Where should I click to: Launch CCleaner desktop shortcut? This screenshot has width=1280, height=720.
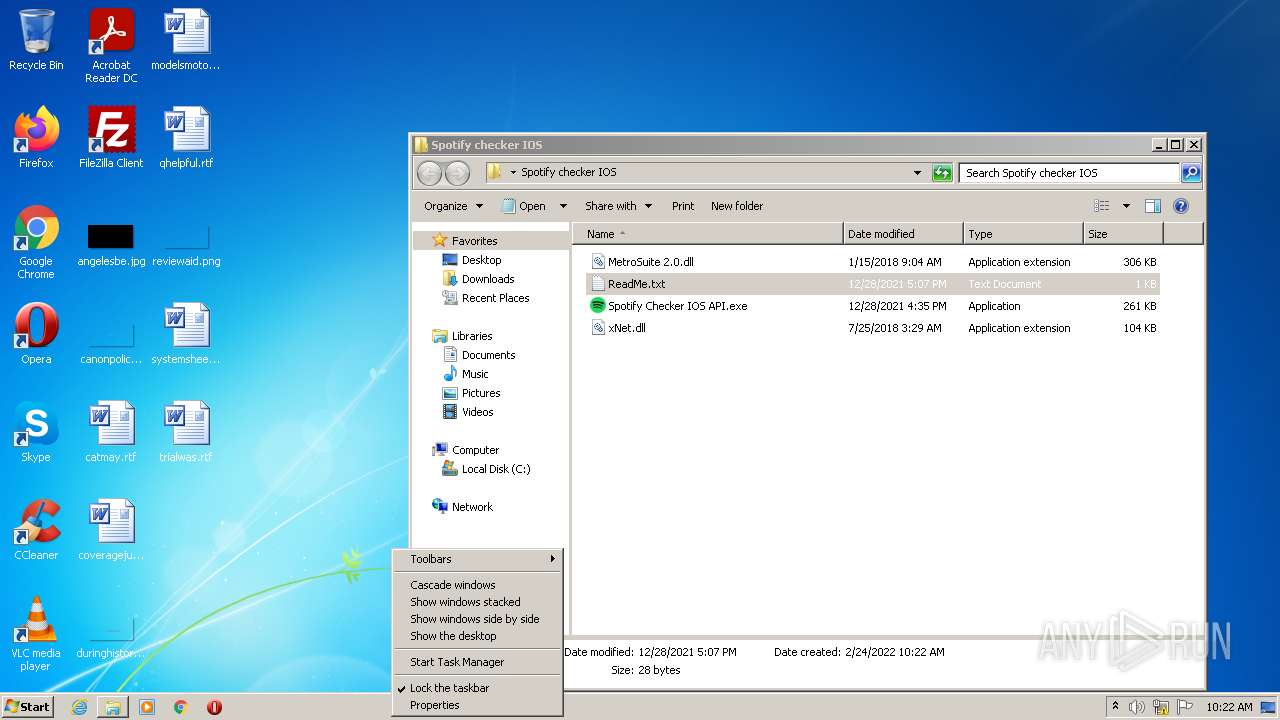click(36, 530)
